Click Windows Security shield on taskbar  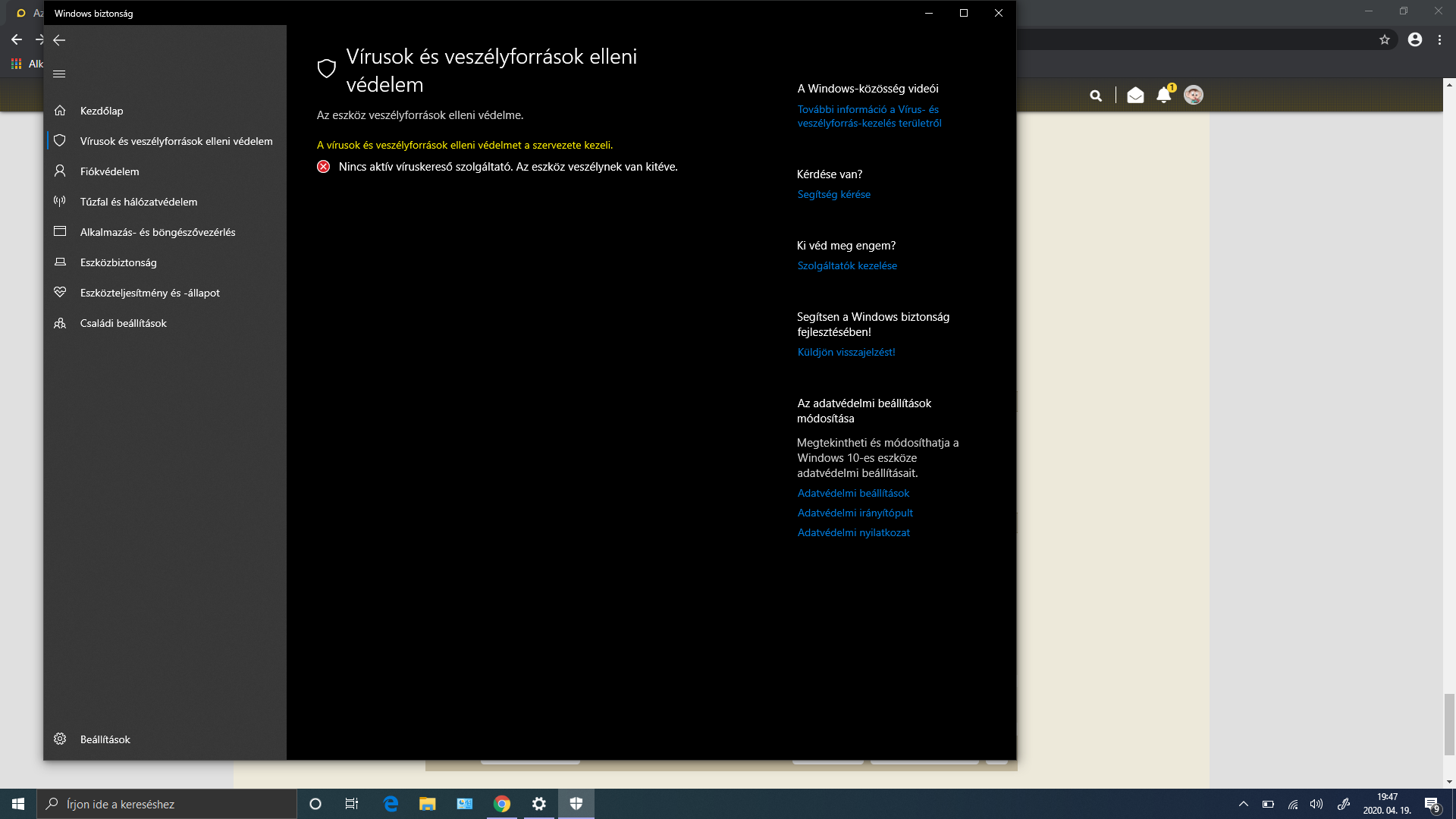[x=576, y=804]
